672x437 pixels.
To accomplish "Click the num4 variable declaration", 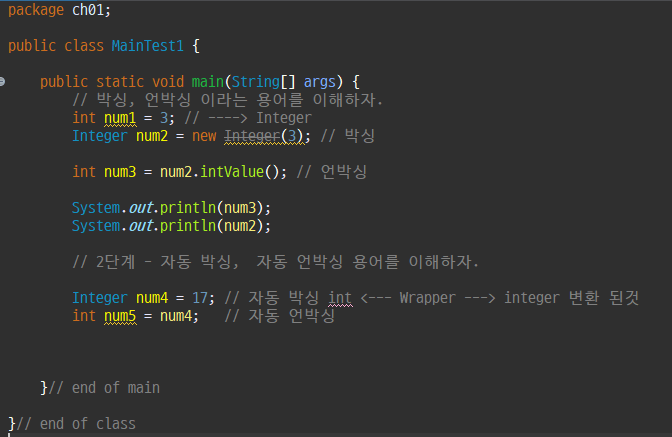I will point(152,298).
